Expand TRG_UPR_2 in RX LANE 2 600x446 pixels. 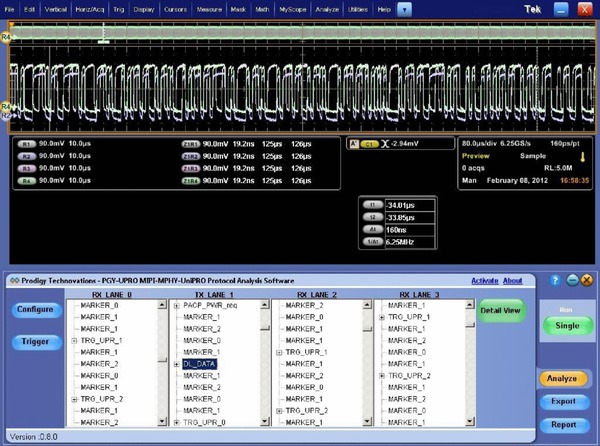pyautogui.click(x=279, y=411)
